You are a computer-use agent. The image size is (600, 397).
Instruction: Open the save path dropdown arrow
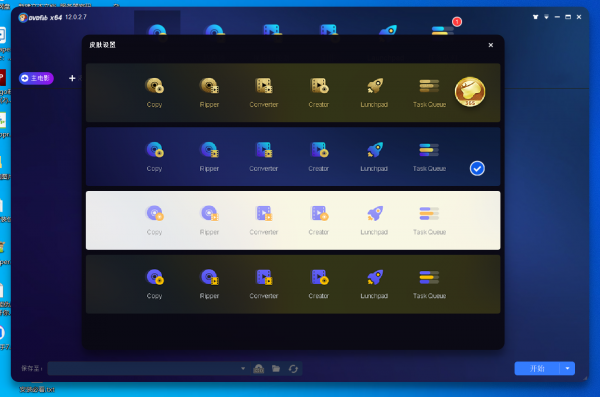[x=243, y=368]
